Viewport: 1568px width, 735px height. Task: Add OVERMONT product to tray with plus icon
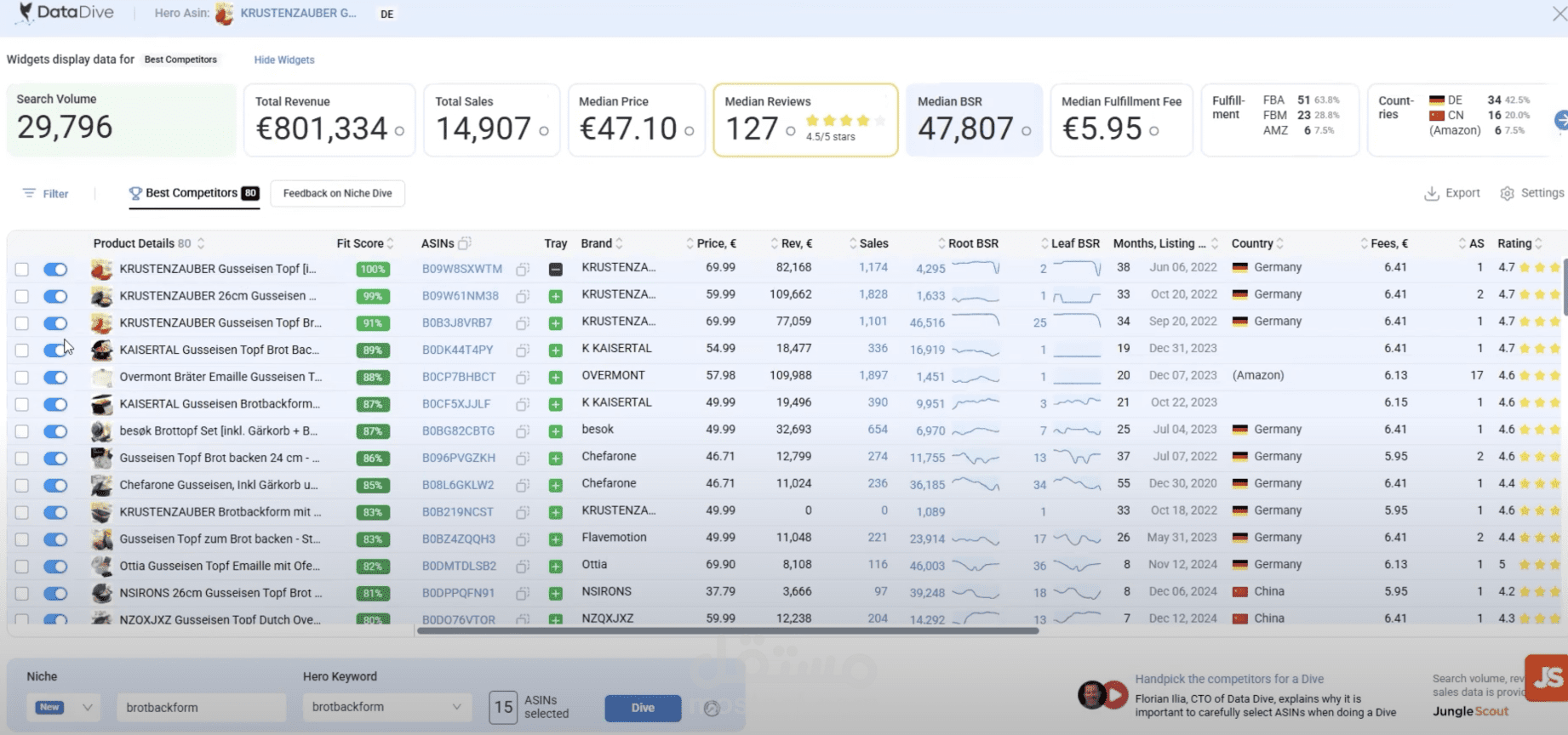555,378
